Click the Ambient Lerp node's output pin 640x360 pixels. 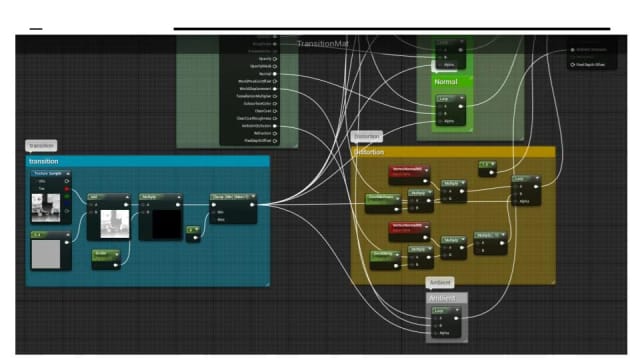(x=456, y=318)
